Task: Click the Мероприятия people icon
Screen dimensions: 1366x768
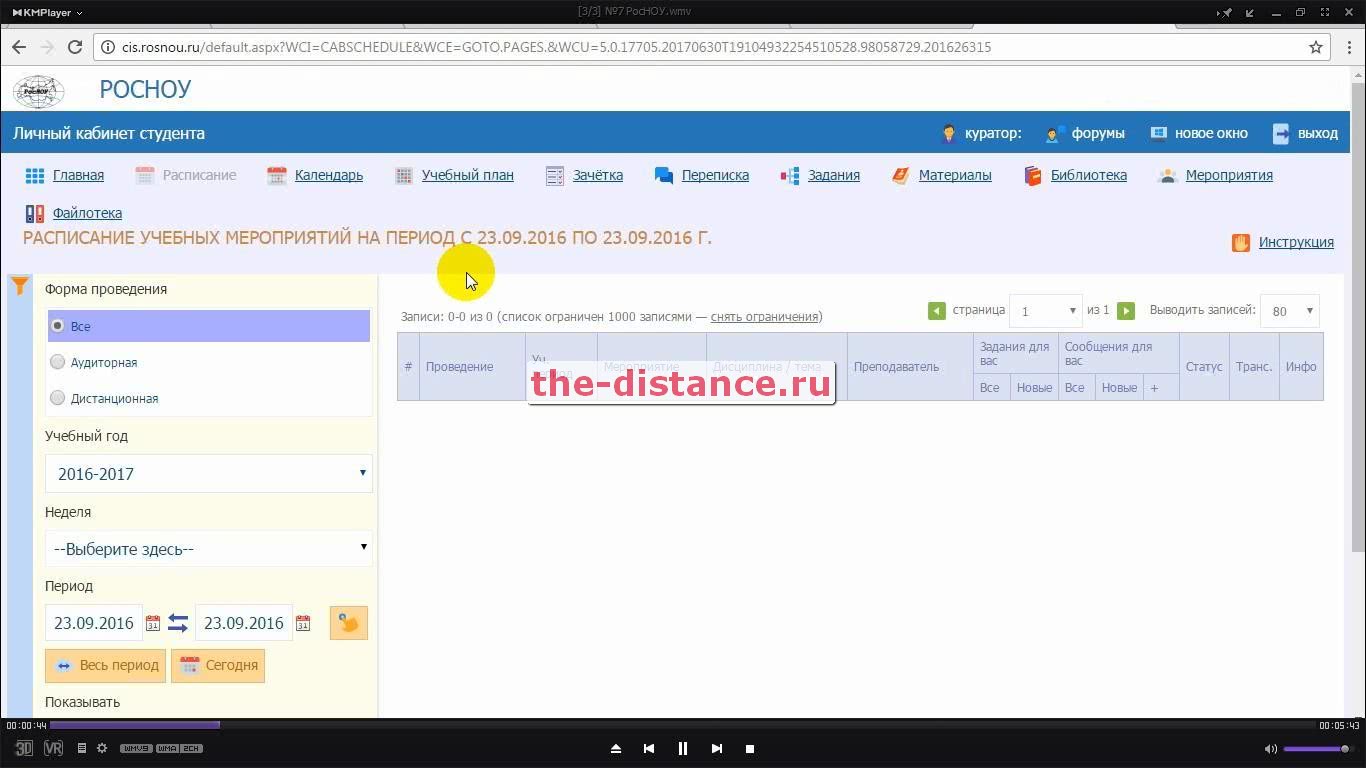Action: tap(1168, 175)
